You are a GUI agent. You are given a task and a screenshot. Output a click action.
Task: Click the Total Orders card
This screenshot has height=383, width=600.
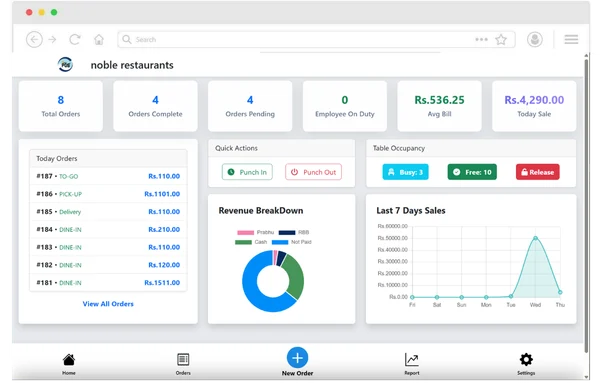[x=61, y=106]
